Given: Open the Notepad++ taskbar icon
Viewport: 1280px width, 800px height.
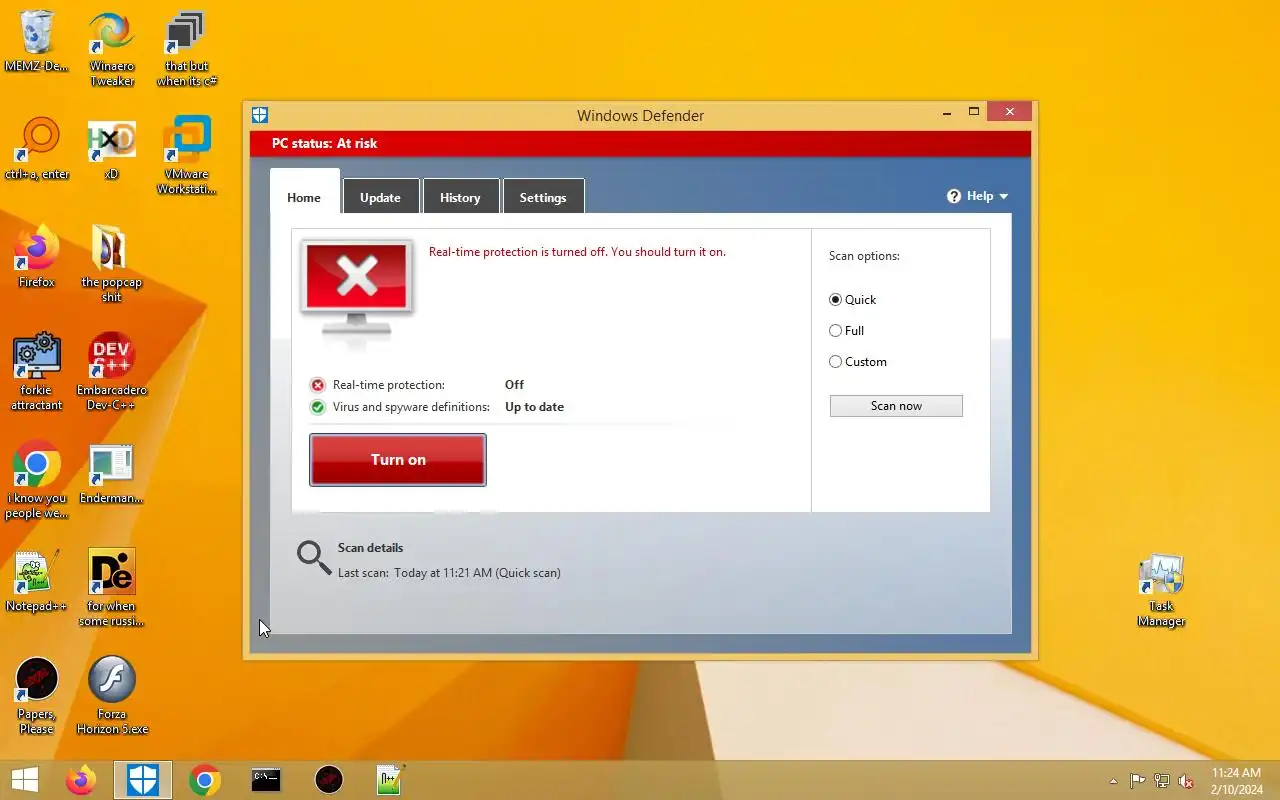Looking at the screenshot, I should point(390,780).
